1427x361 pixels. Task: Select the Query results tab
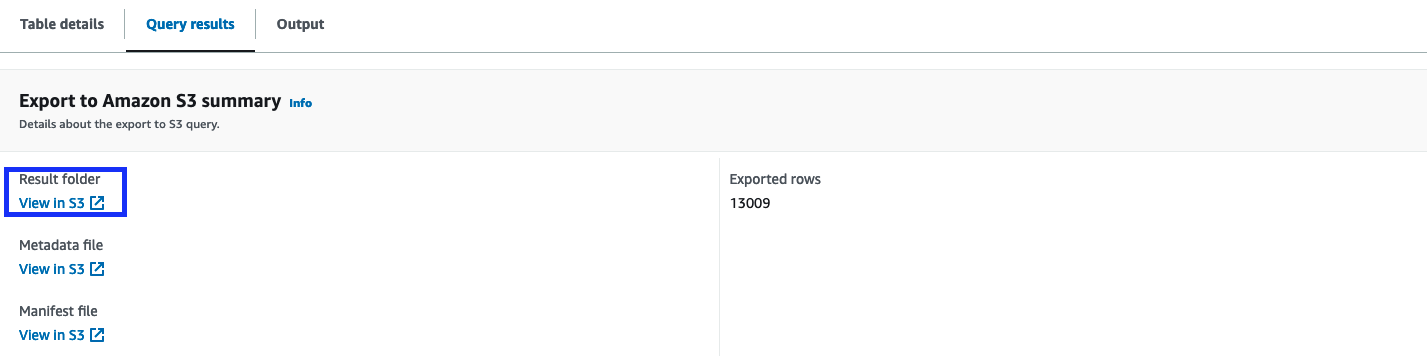point(190,24)
